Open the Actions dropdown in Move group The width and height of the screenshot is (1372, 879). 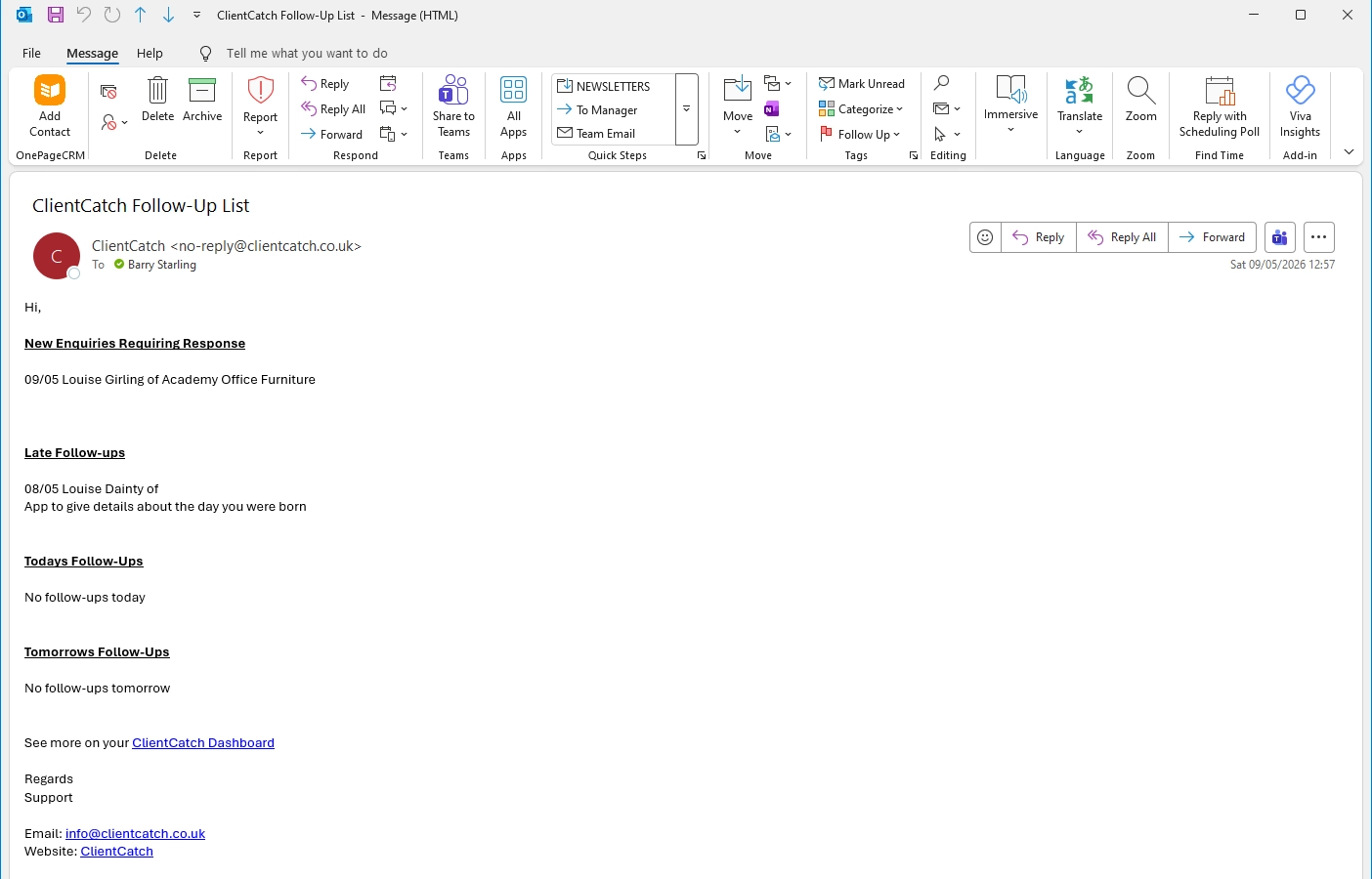point(778,135)
